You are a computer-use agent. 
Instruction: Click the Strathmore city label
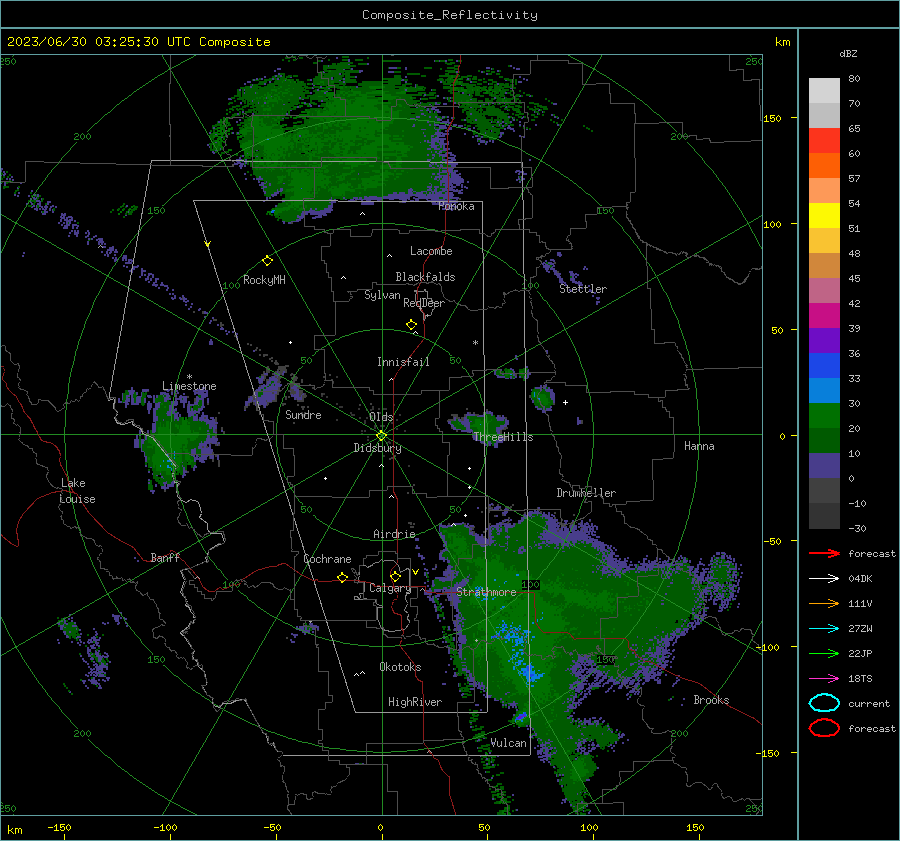(x=486, y=592)
